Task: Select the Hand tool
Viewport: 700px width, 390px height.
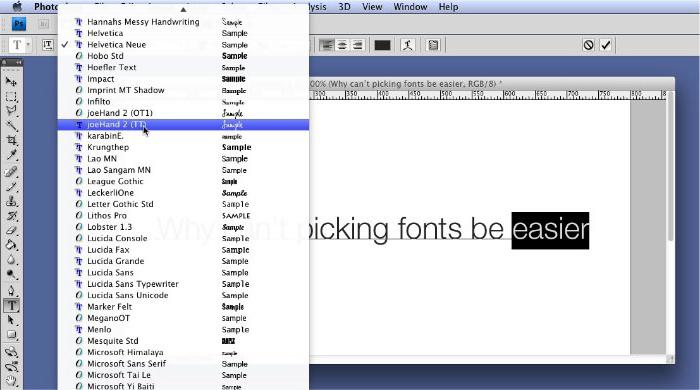Action: pos(11,381)
